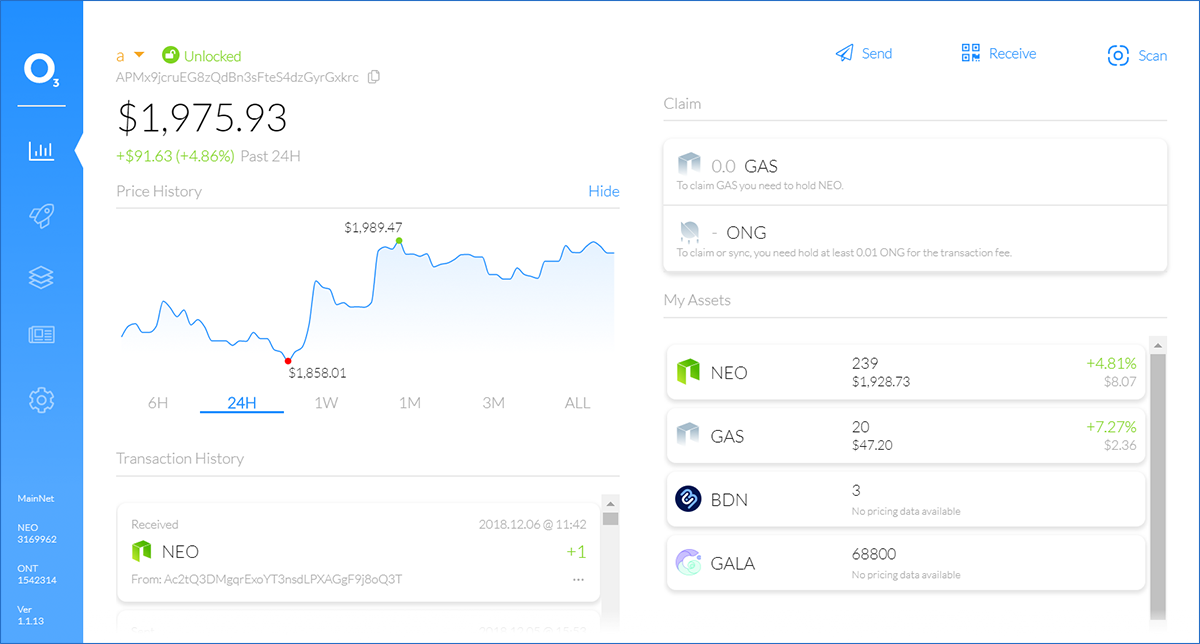
Task: Toggle the GALA asset row
Action: 905,563
